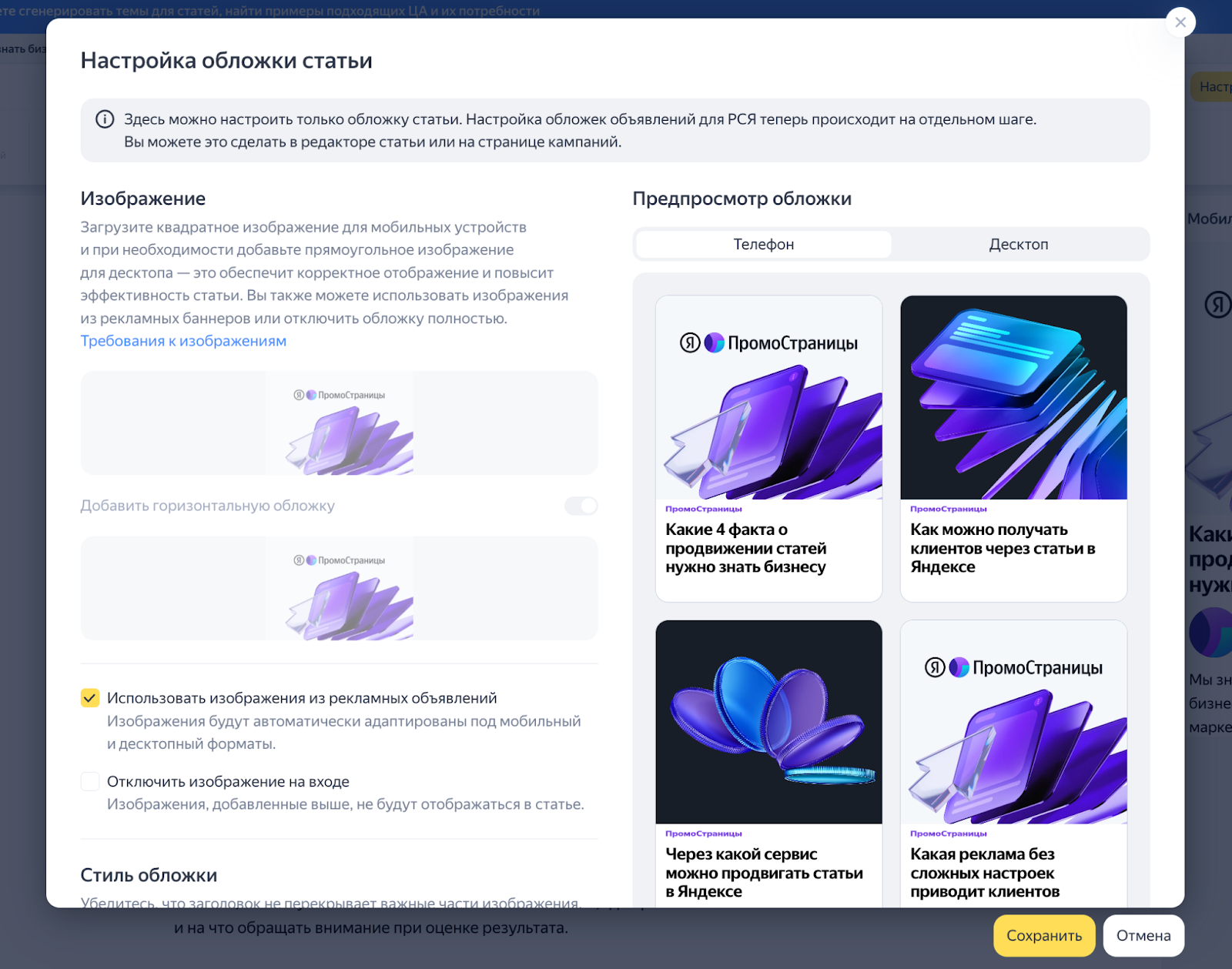This screenshot has width=1232, height=969.
Task: Click the Отмена button
Action: click(1143, 936)
